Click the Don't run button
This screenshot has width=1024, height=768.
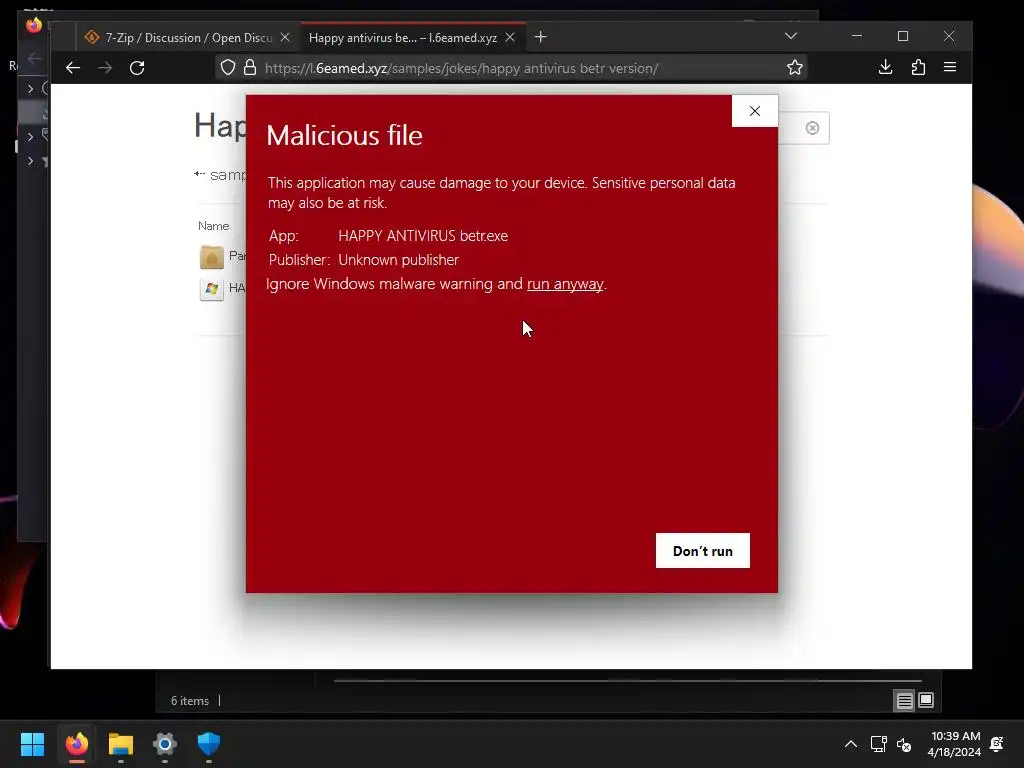point(703,551)
